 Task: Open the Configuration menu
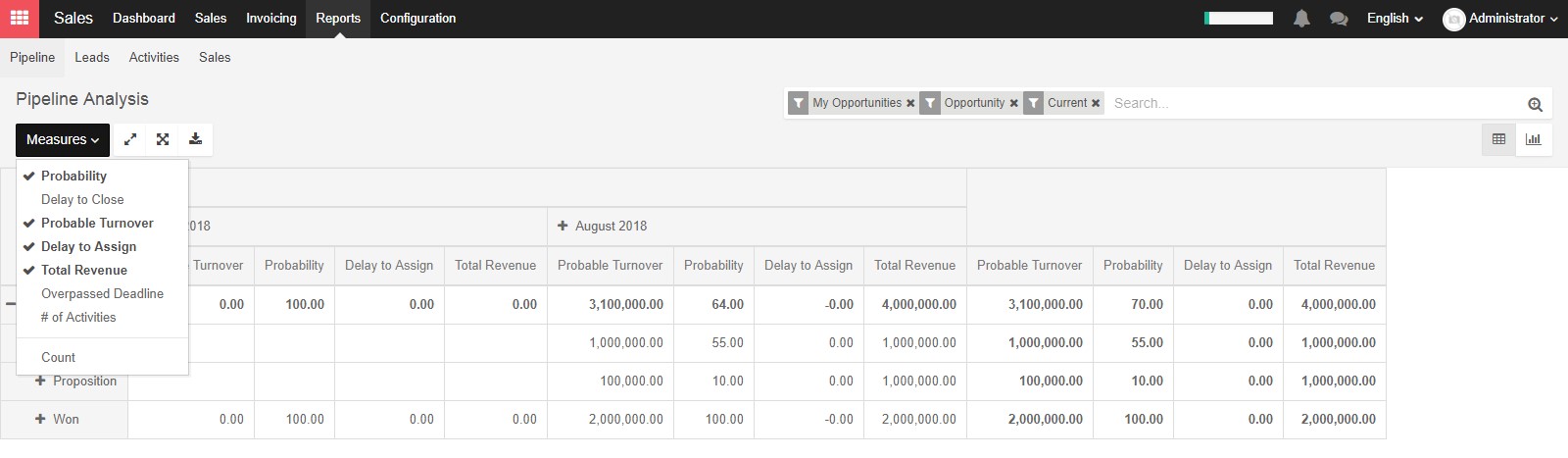417,19
